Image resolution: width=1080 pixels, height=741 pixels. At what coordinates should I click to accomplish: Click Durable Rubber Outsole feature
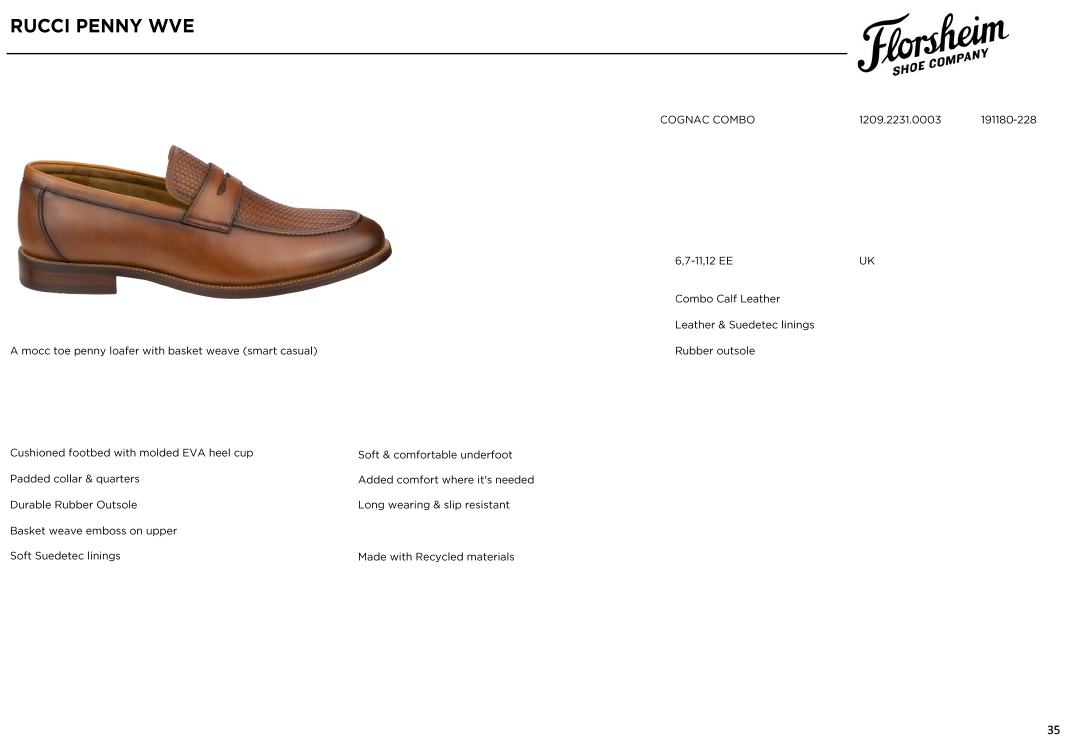pos(74,505)
